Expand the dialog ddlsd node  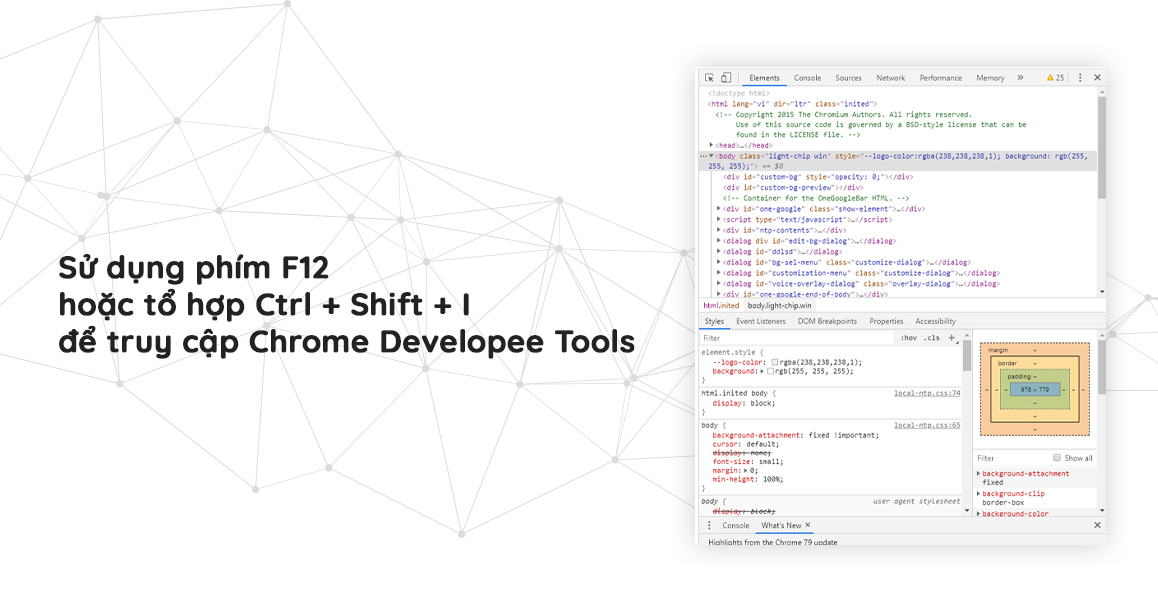[719, 252]
